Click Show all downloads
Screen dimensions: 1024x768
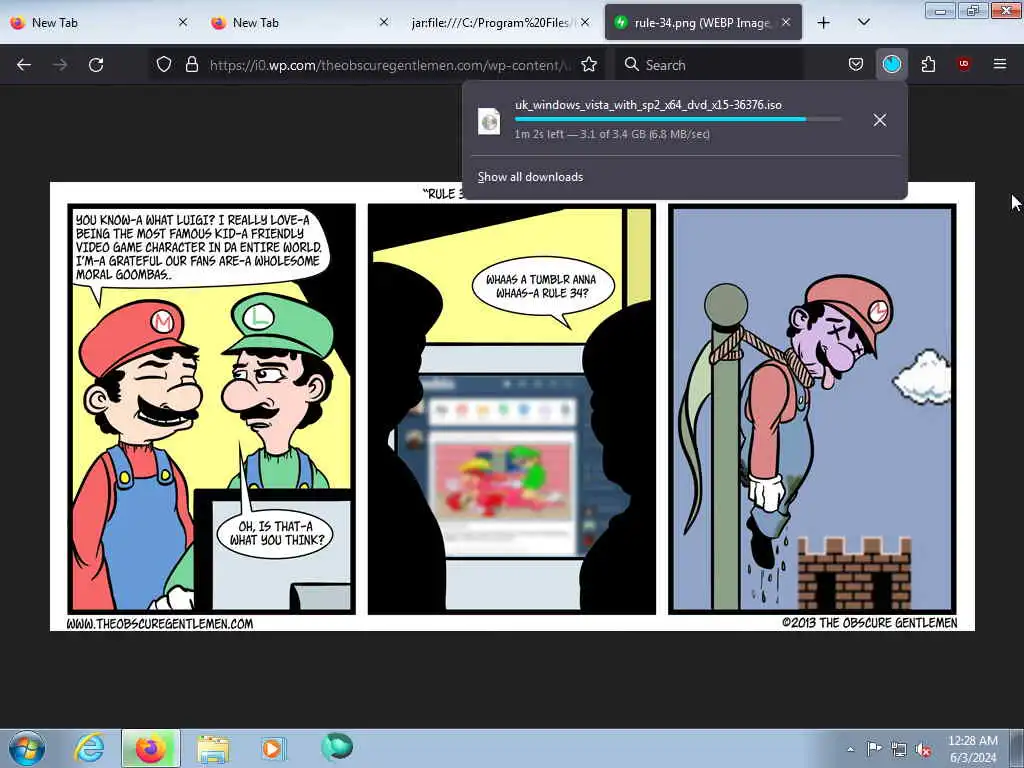530,177
